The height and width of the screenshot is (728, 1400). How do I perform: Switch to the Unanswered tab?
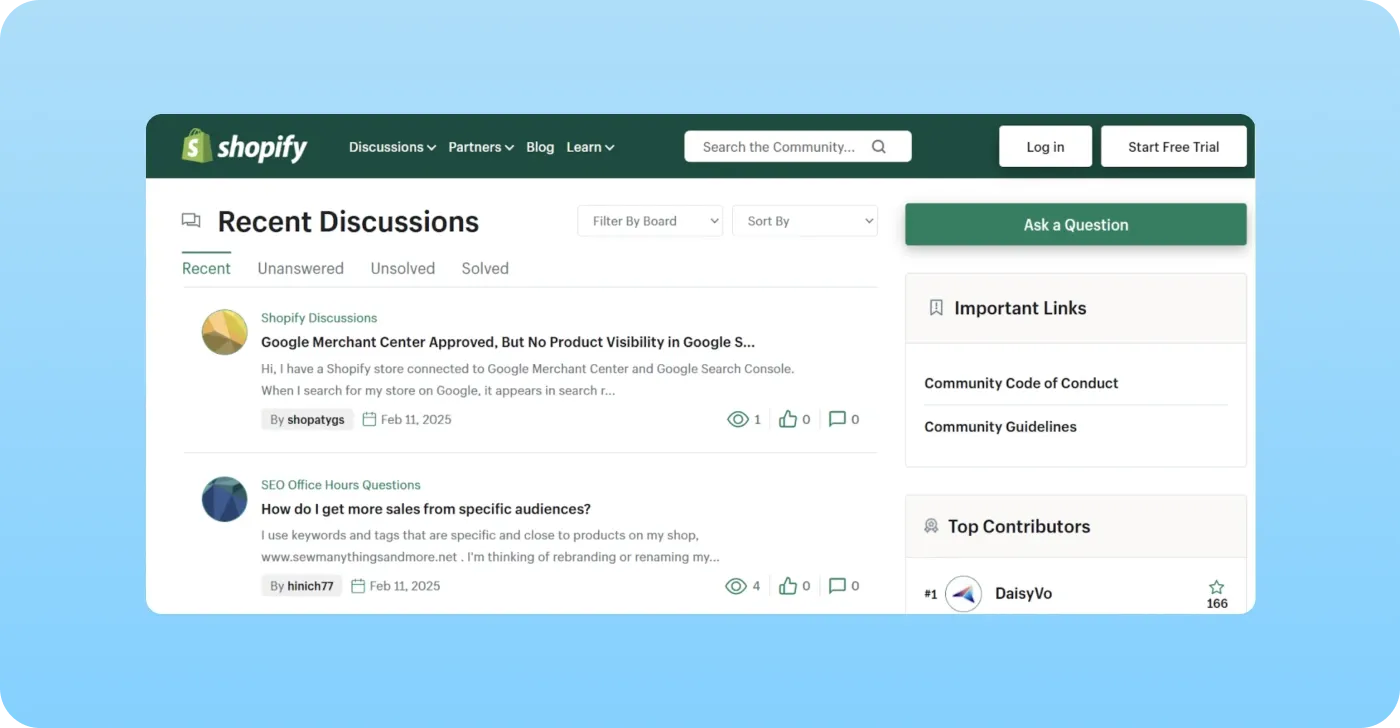pyautogui.click(x=300, y=268)
